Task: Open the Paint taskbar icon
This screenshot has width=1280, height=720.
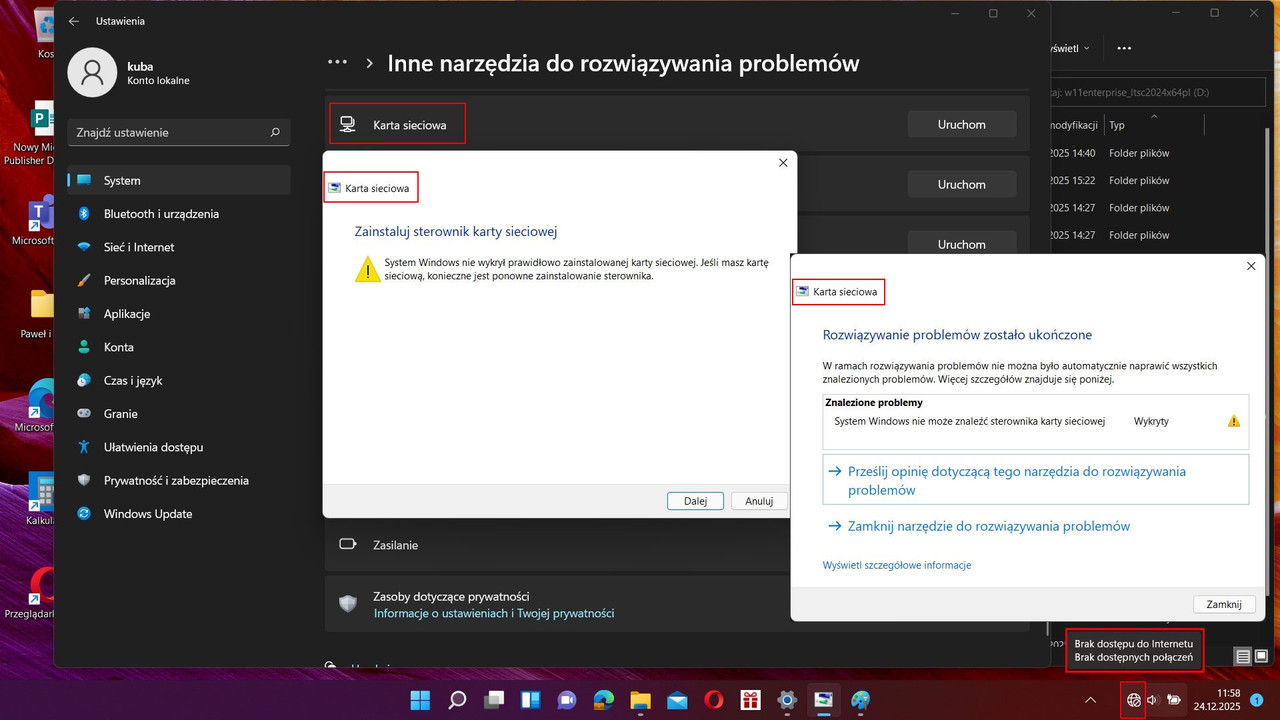Action: tap(860, 700)
